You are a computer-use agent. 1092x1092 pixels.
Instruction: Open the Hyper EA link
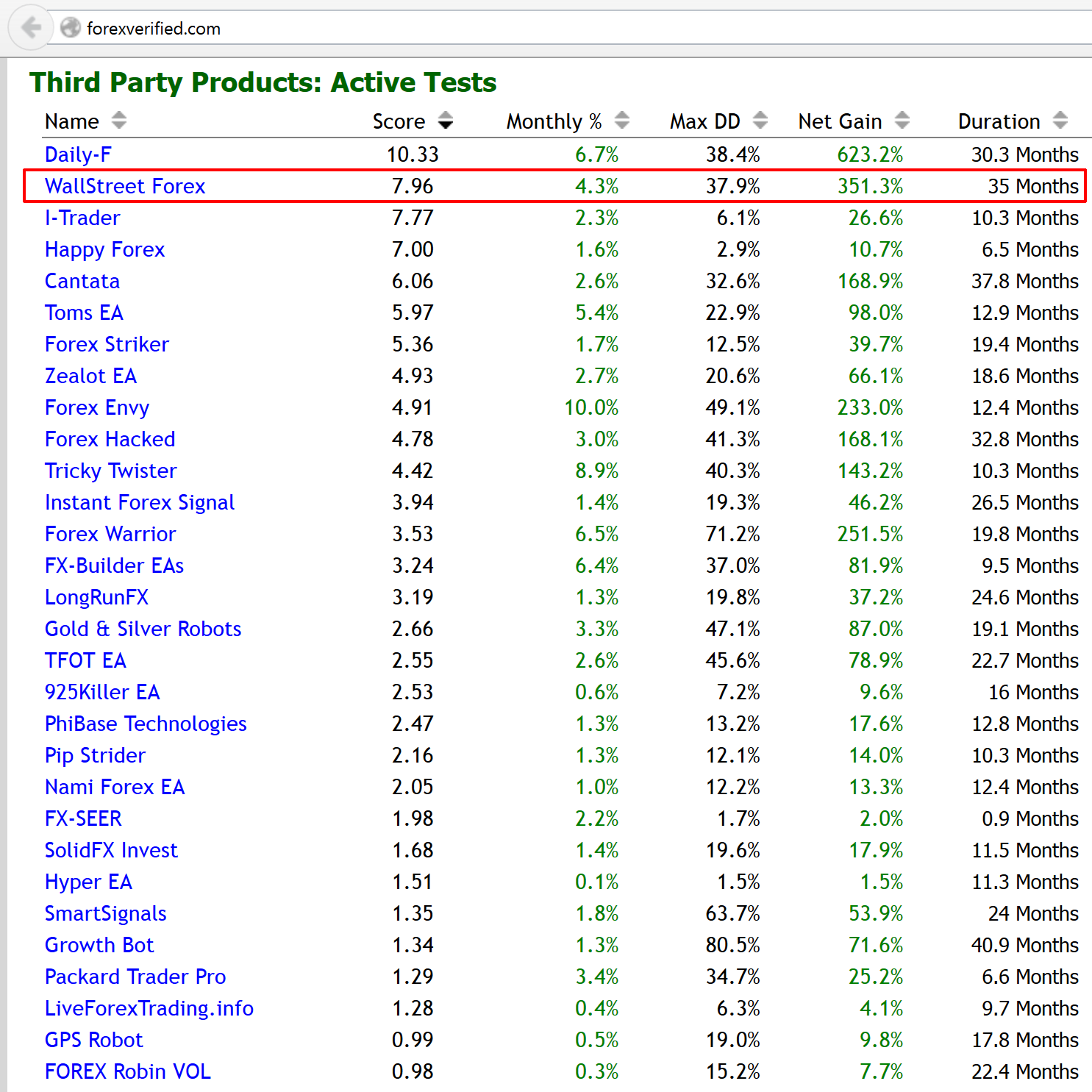[x=88, y=882]
